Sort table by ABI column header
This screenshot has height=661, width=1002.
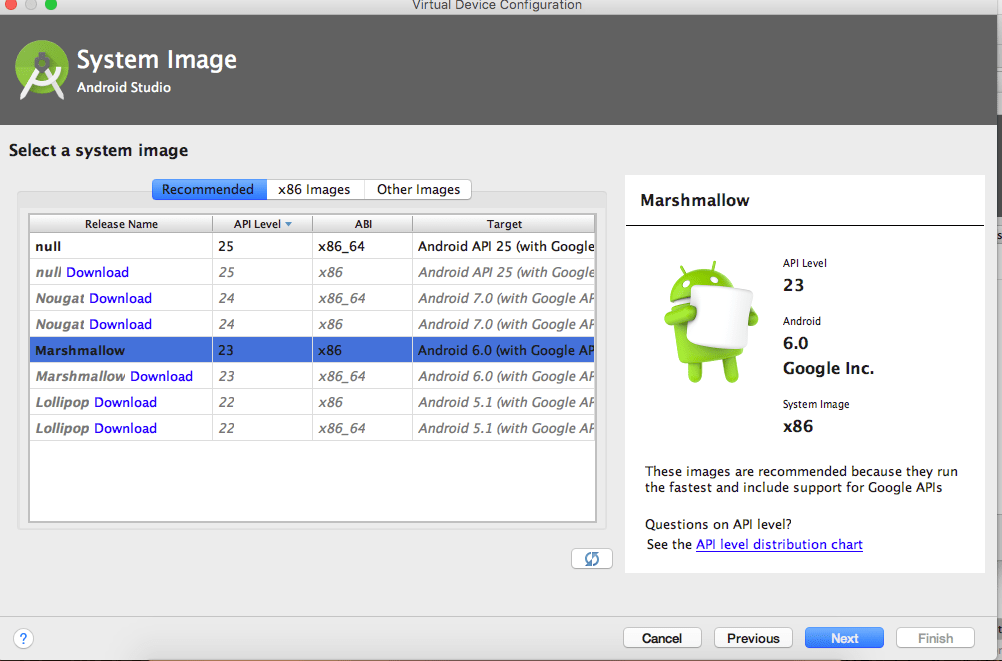tap(363, 224)
